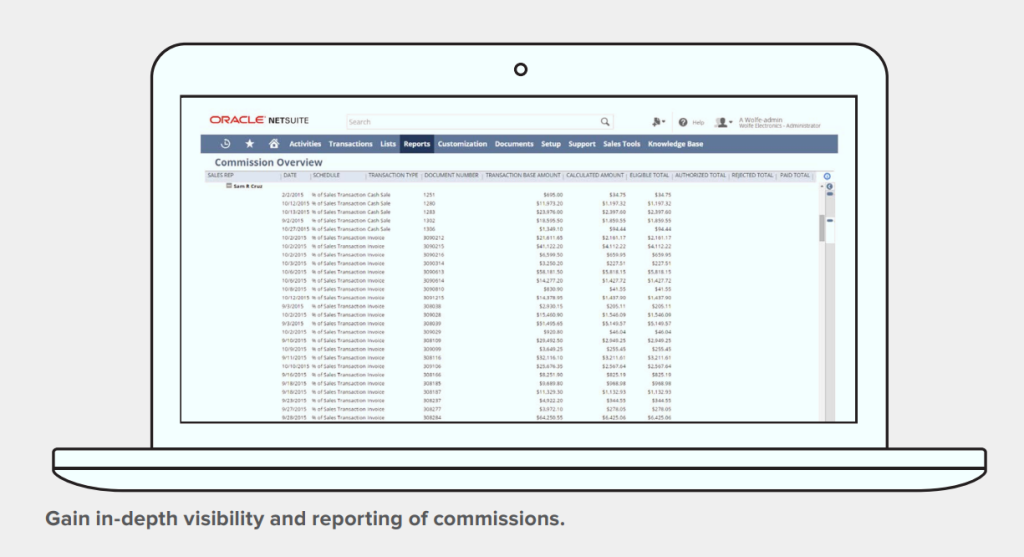Click the Commission Overview page title

(268, 162)
